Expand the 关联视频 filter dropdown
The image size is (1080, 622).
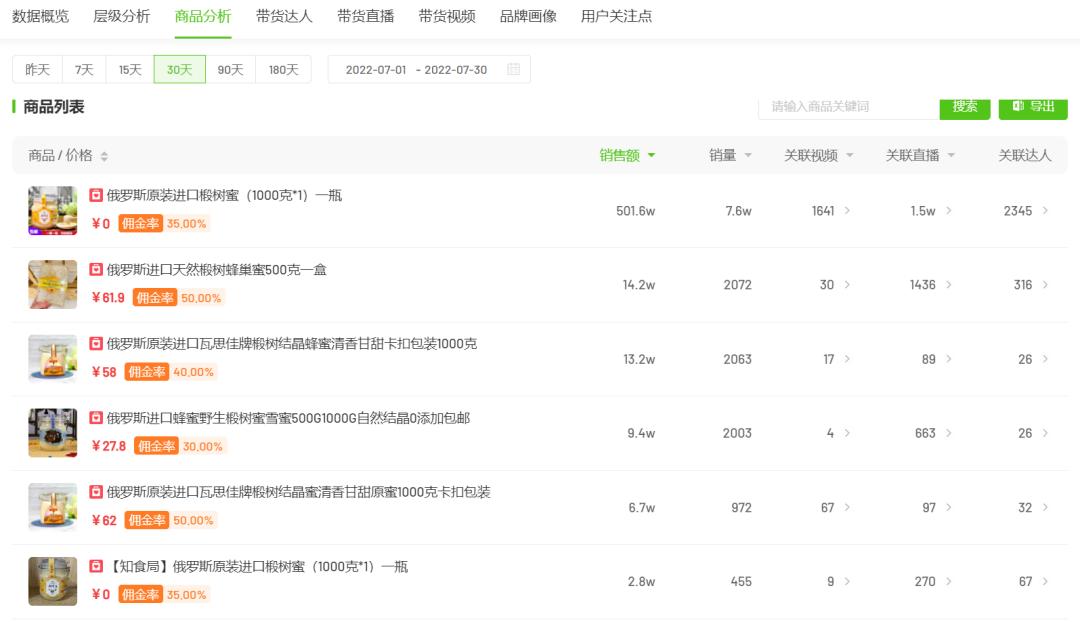(850, 156)
